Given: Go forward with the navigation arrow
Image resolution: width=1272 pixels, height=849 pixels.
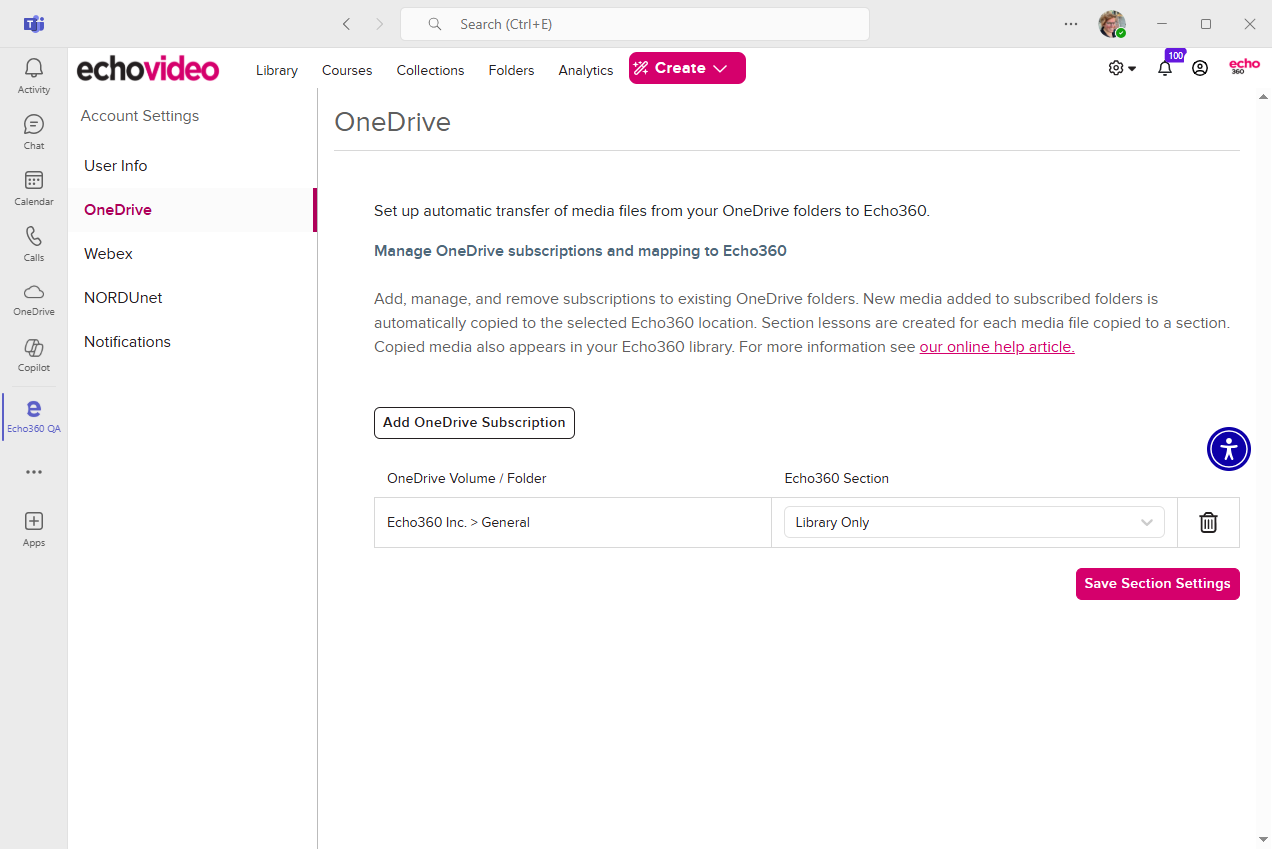Looking at the screenshot, I should (379, 24).
